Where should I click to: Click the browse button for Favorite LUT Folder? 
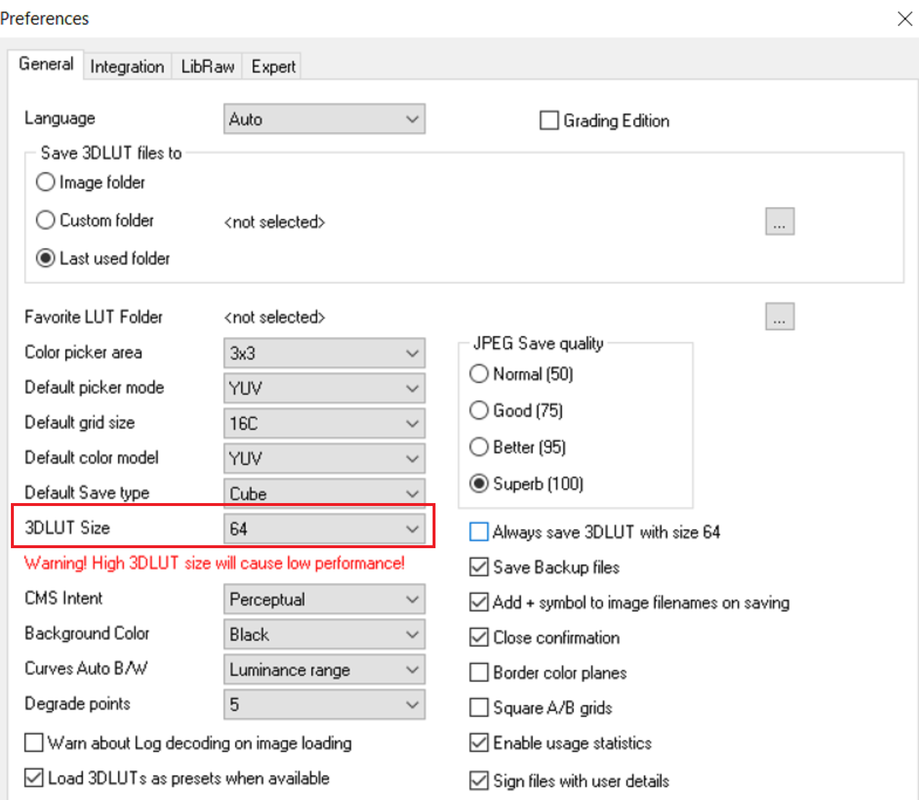(x=780, y=316)
